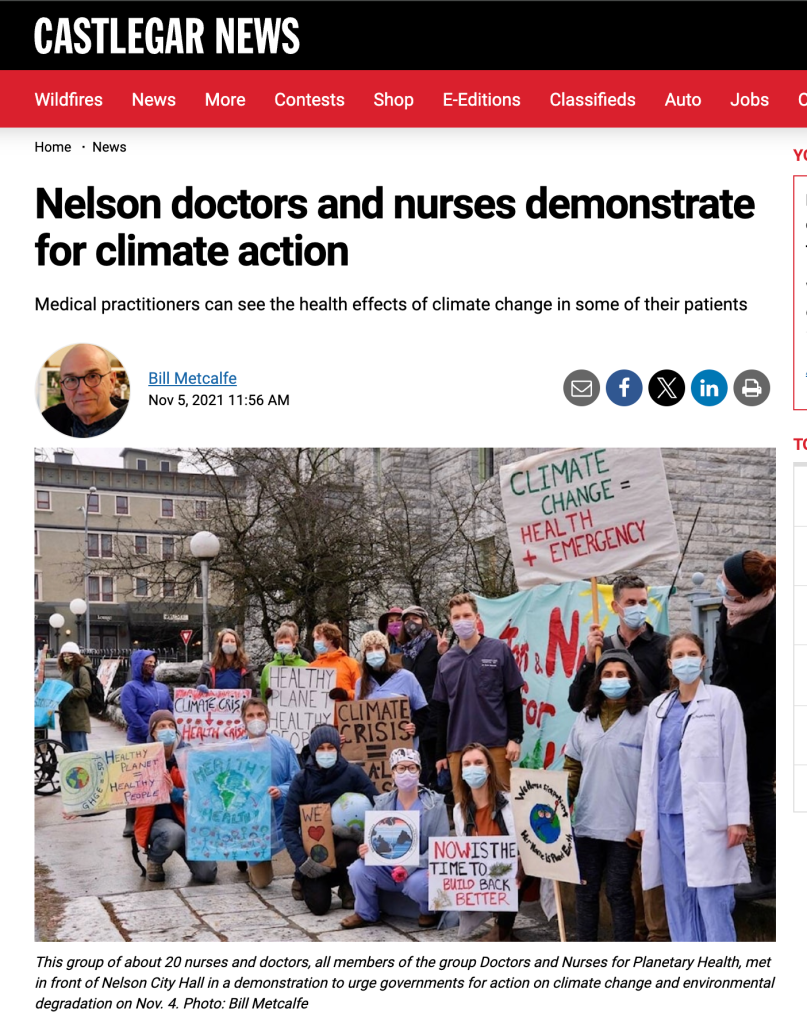Open the climate demonstration photo
The width and height of the screenshot is (807, 1024).
click(405, 694)
